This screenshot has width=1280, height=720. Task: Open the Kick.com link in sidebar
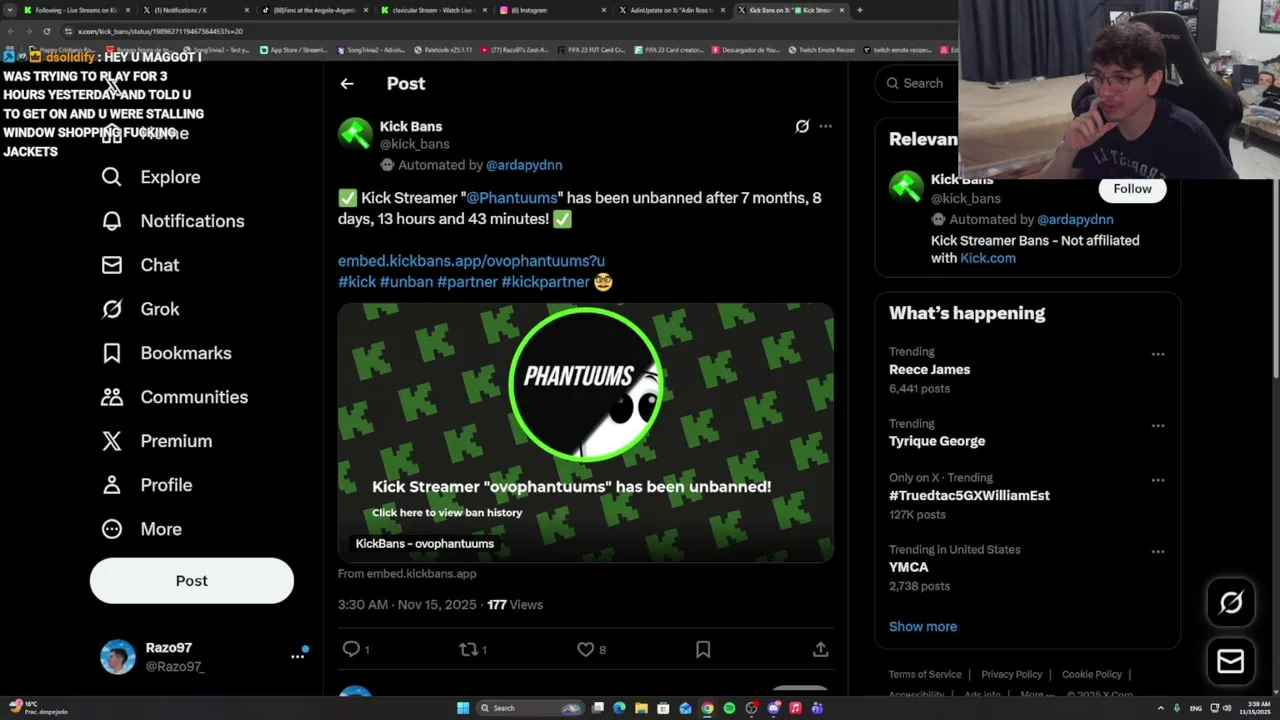pos(988,258)
